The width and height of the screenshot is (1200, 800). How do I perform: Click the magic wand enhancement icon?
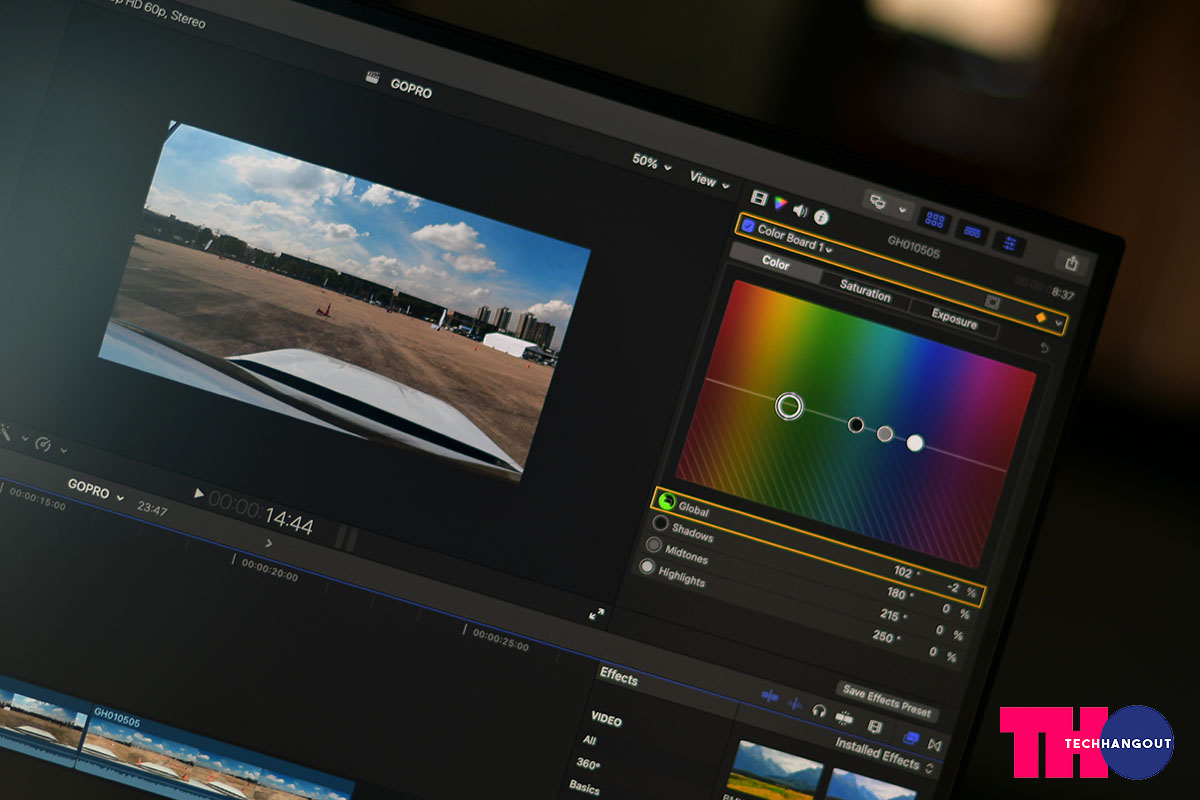pos(5,431)
